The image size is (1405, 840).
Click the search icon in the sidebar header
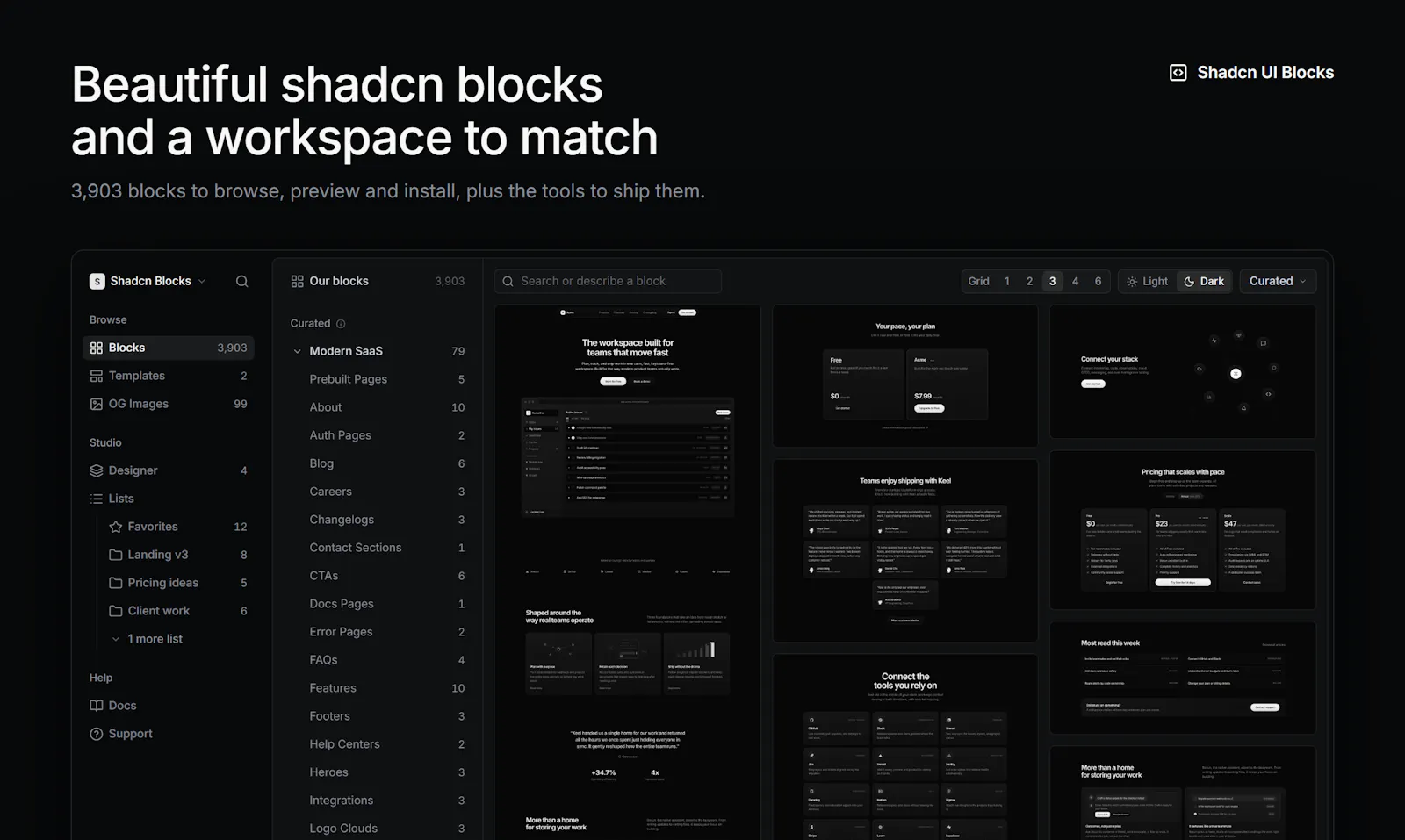point(241,281)
